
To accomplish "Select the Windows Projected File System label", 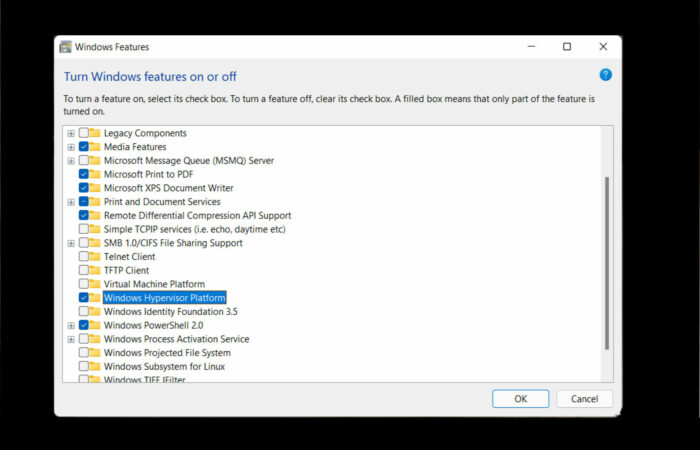I will pos(167,353).
